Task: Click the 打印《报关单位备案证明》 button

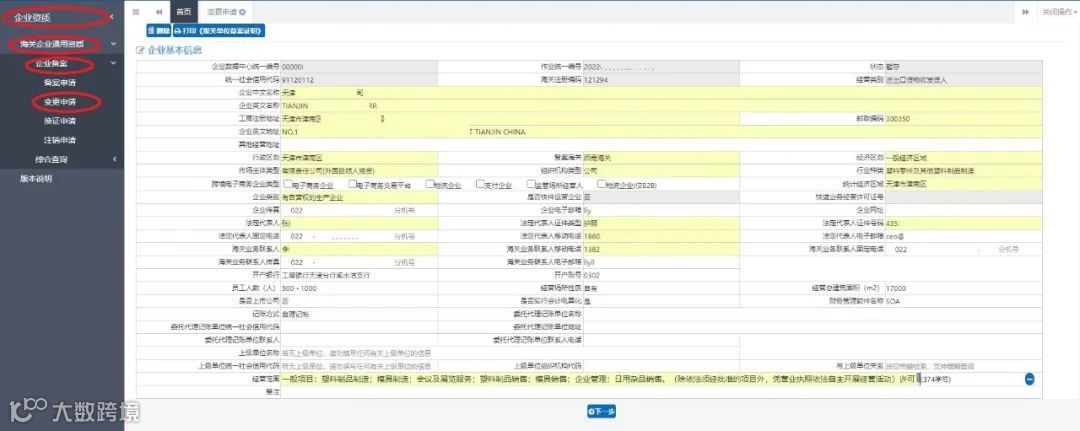Action: [218, 31]
